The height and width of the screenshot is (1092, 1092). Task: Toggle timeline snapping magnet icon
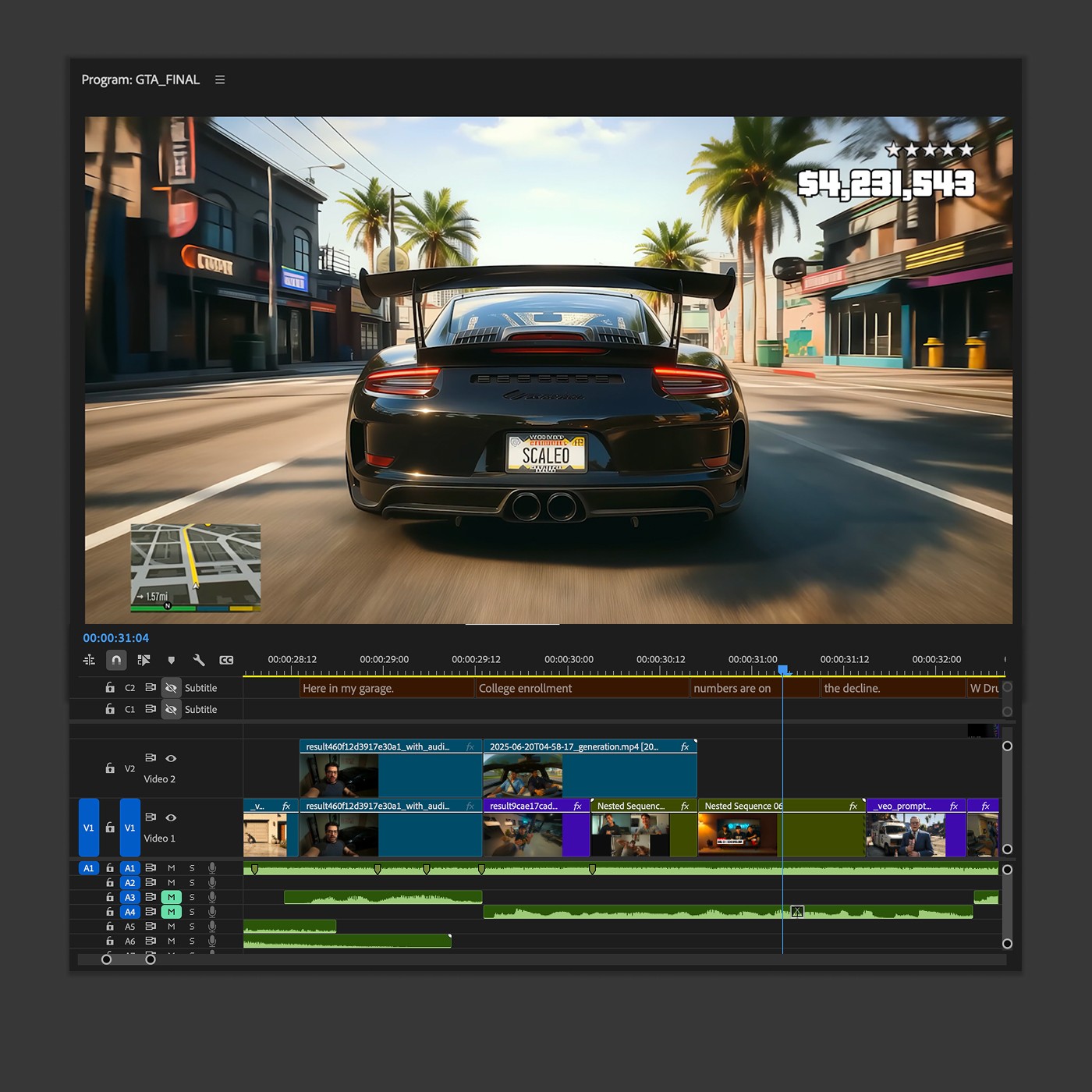tap(116, 660)
